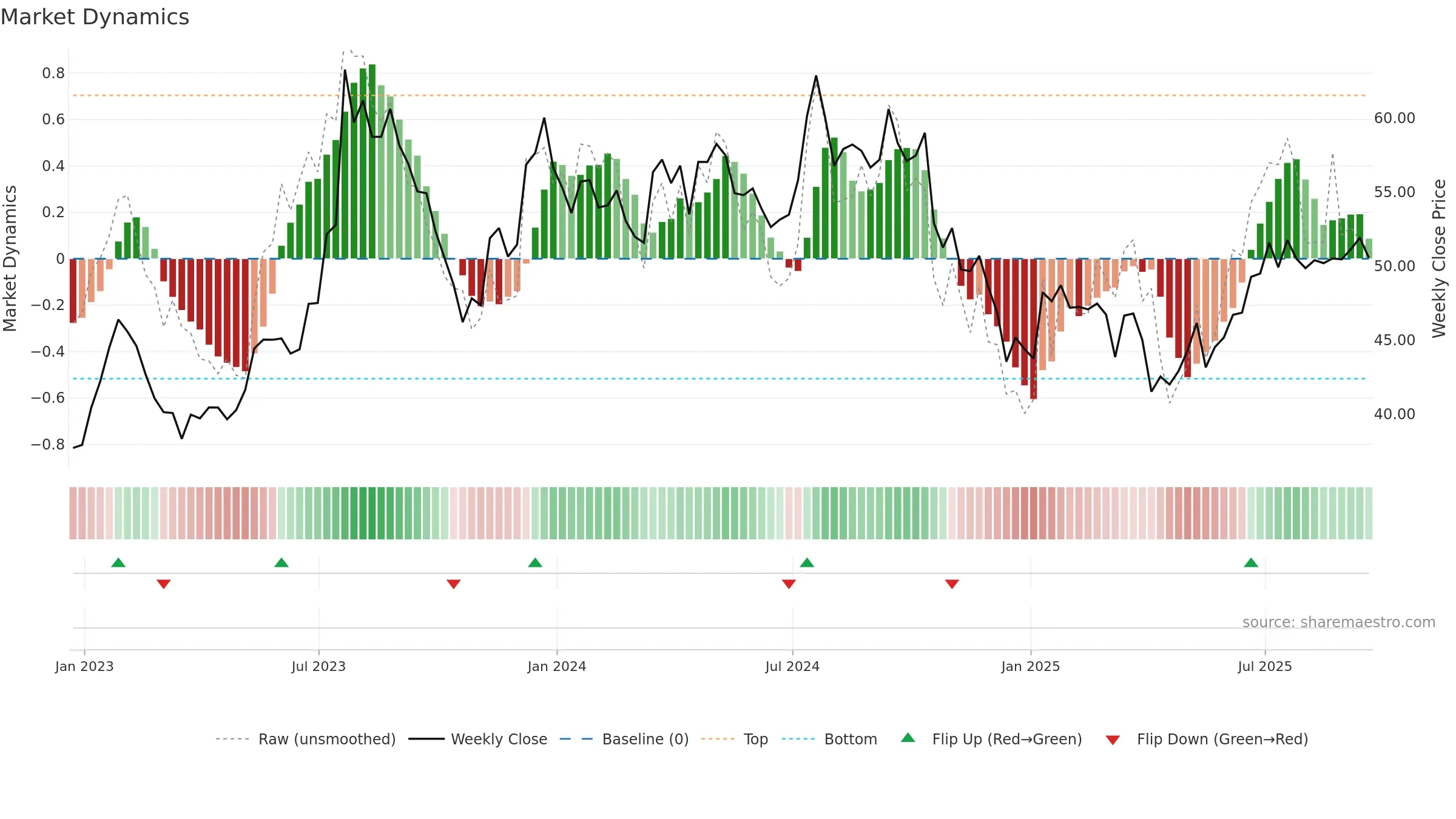
Task: Toggle the Top legend entry
Action: click(756, 739)
